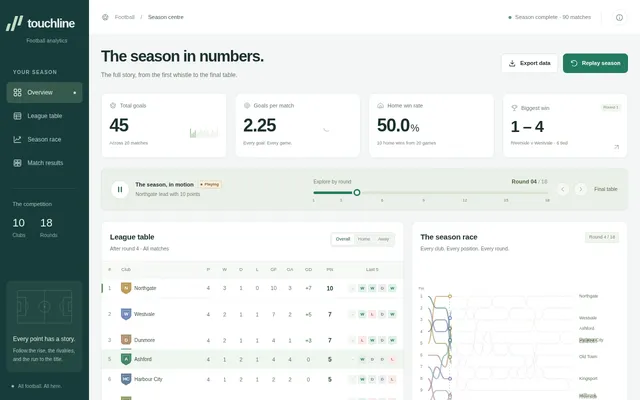Click the Final table link
This screenshot has height=400, width=640.
(x=605, y=189)
